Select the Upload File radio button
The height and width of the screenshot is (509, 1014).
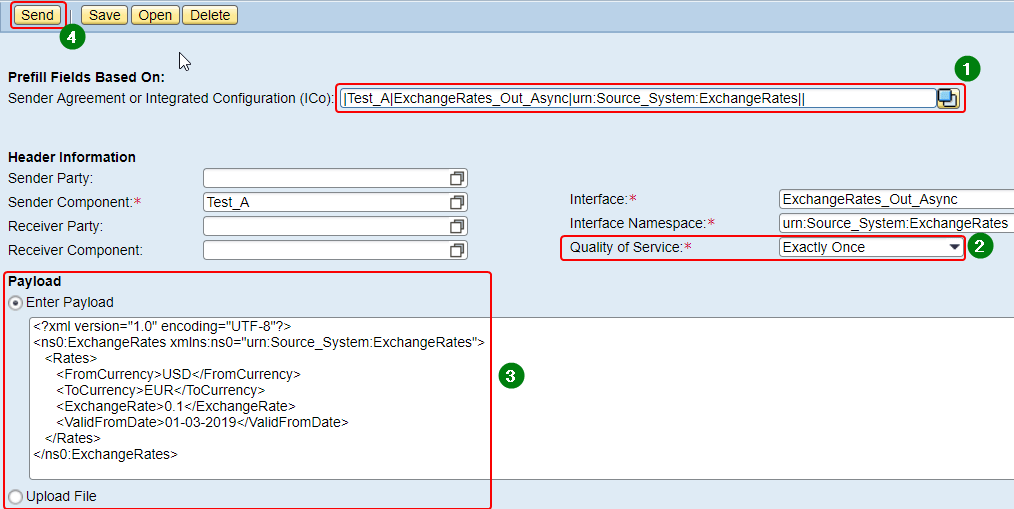[15, 497]
